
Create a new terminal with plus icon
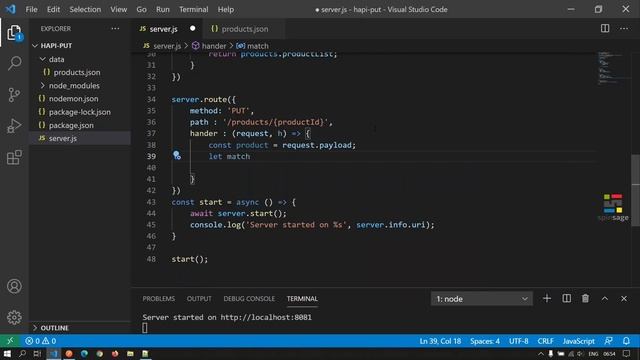click(547, 298)
